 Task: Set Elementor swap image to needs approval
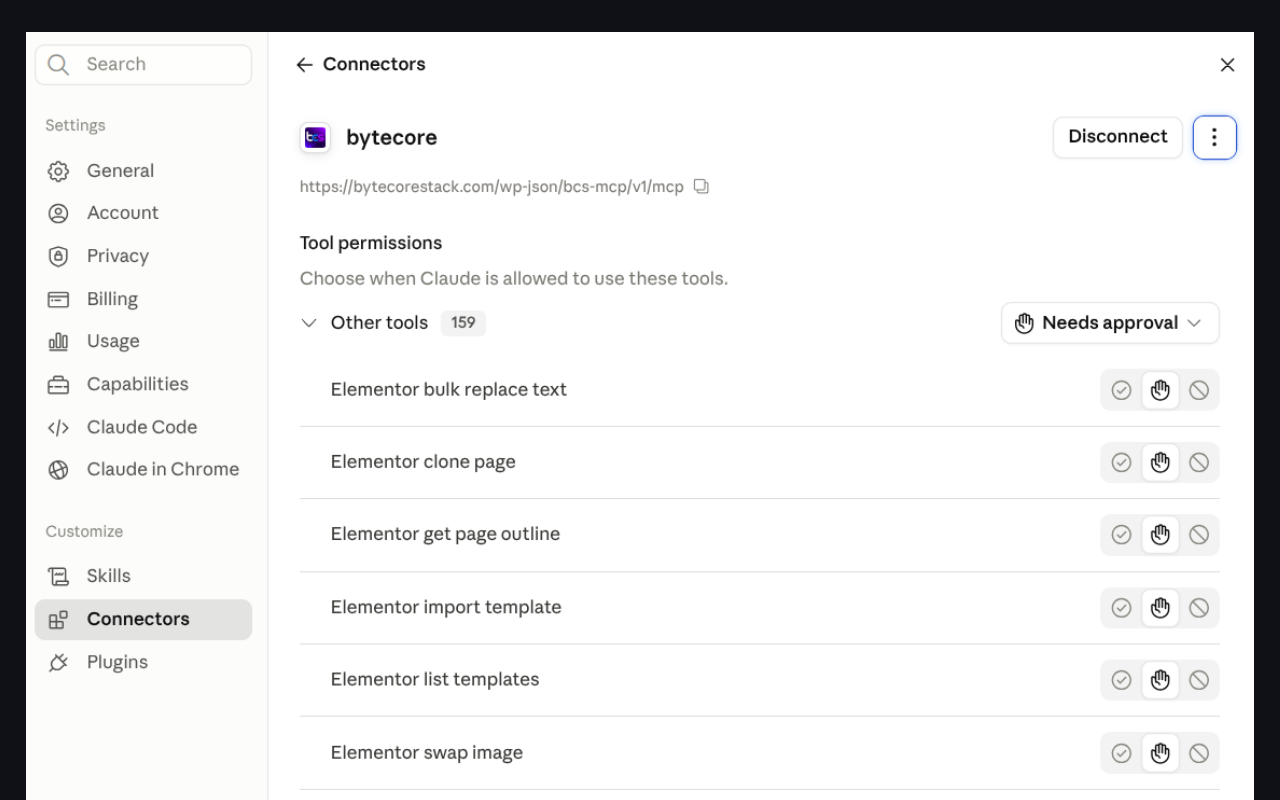click(x=1160, y=753)
